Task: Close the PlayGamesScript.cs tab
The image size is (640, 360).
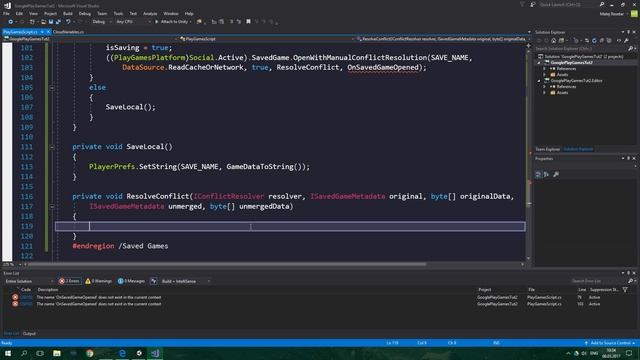Action: pyautogui.click(x=48, y=32)
